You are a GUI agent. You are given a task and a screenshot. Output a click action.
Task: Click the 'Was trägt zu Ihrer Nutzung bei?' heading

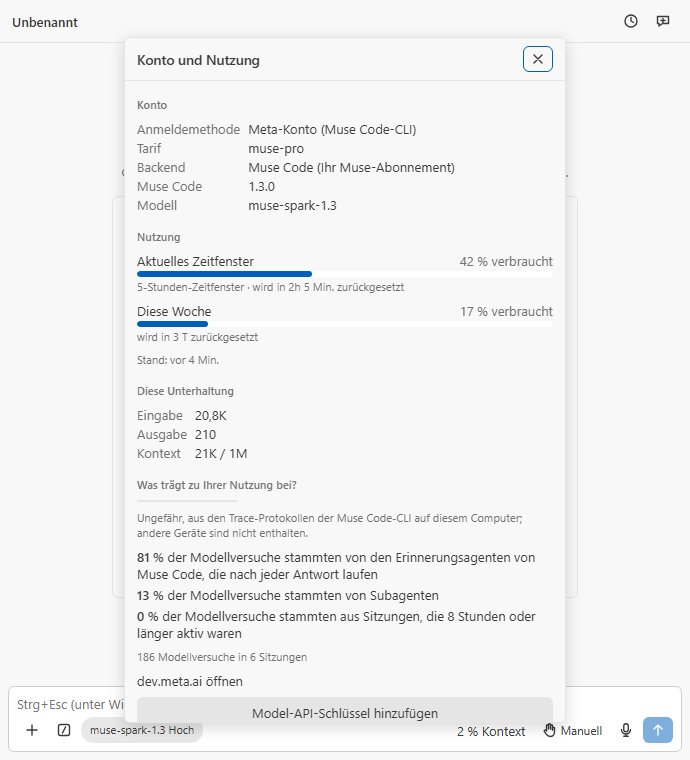tap(217, 485)
